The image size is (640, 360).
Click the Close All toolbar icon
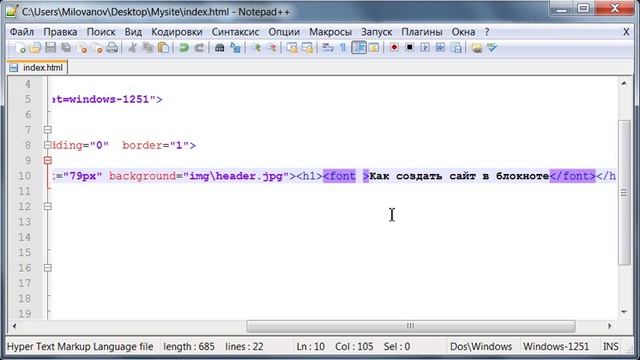click(x=97, y=48)
